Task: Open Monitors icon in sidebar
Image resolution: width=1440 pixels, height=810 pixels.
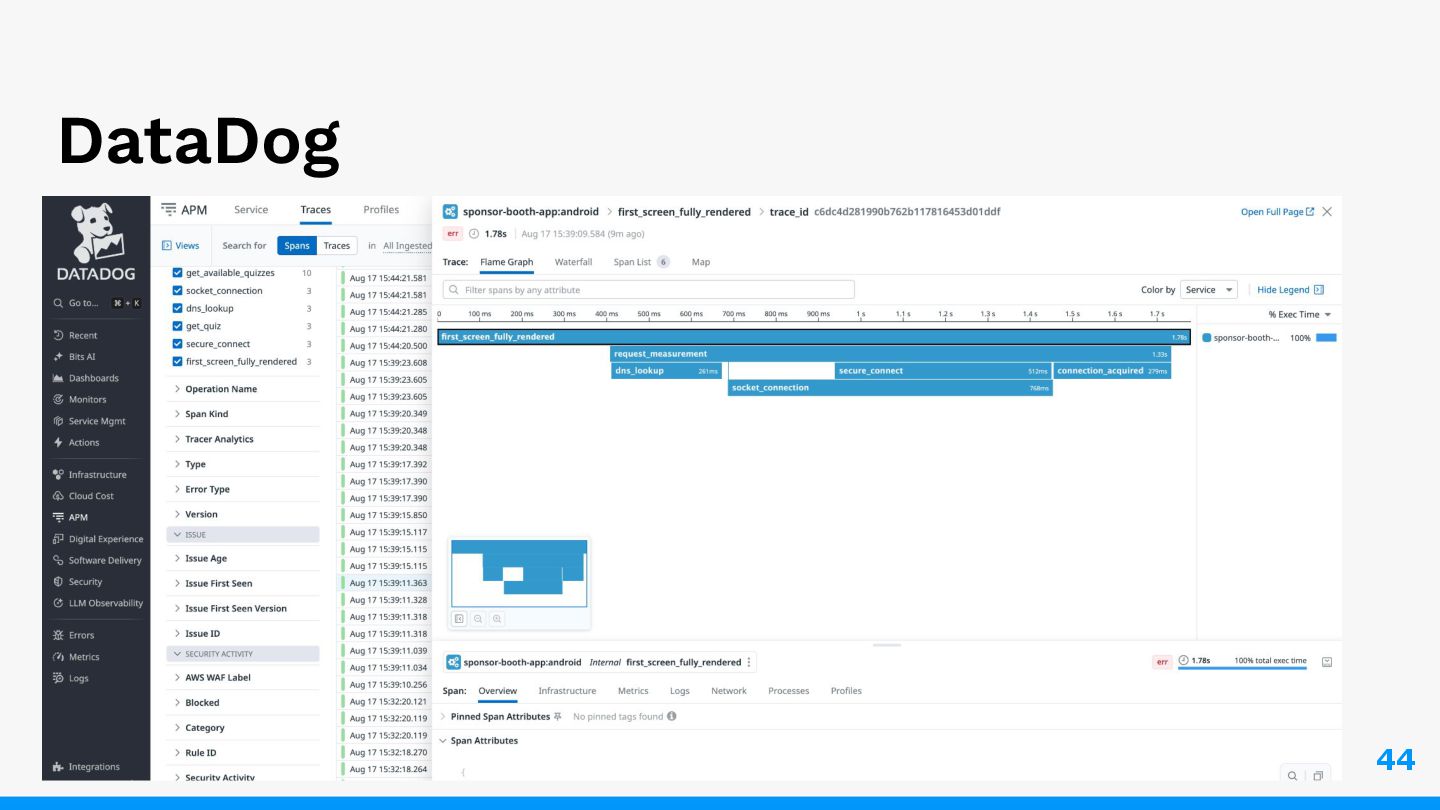Action: click(x=58, y=400)
